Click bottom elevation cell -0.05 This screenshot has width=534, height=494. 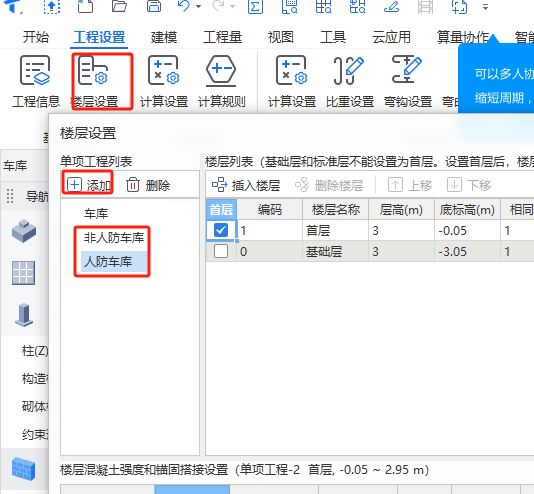[467, 230]
